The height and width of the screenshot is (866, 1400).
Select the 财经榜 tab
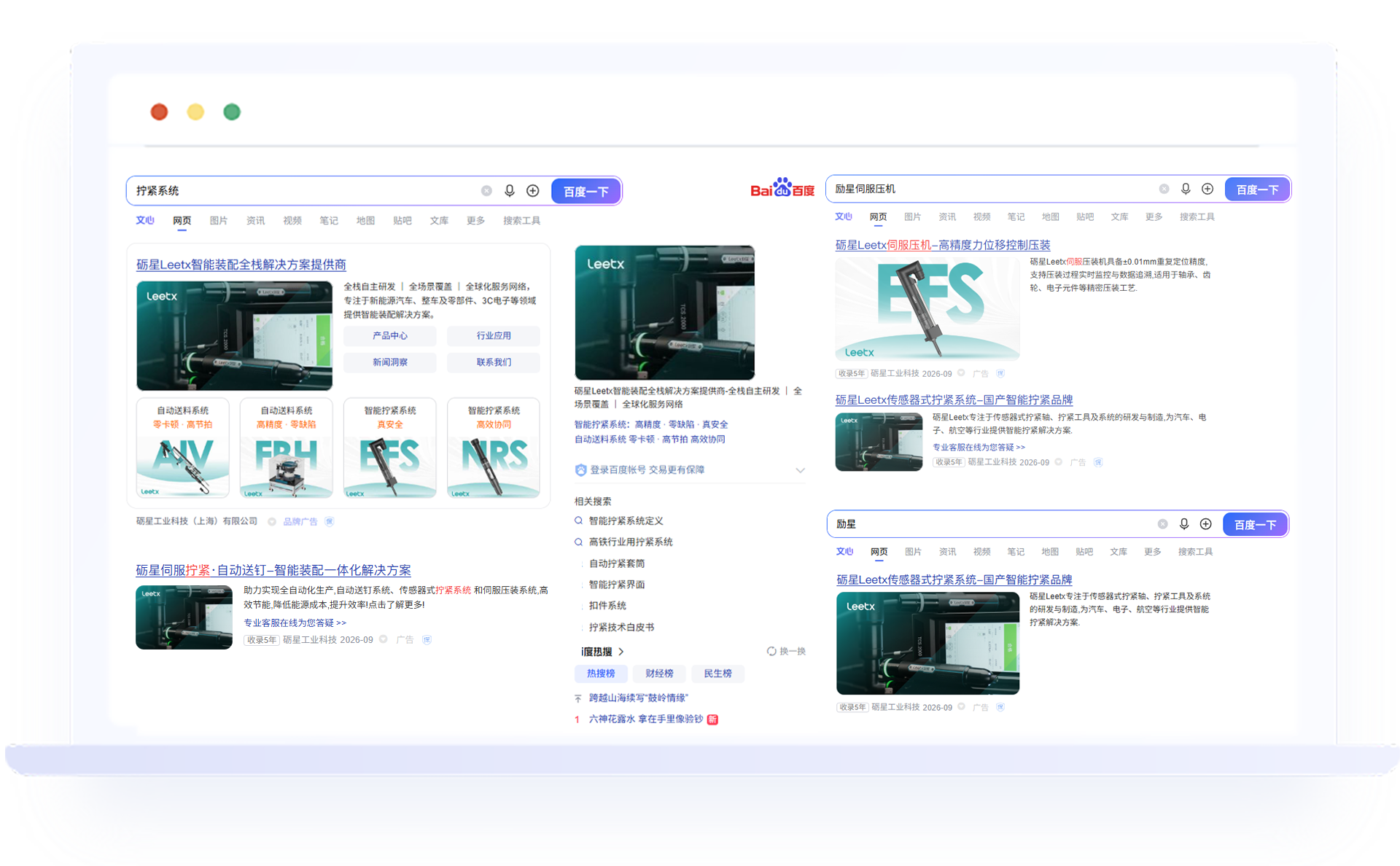point(659,674)
